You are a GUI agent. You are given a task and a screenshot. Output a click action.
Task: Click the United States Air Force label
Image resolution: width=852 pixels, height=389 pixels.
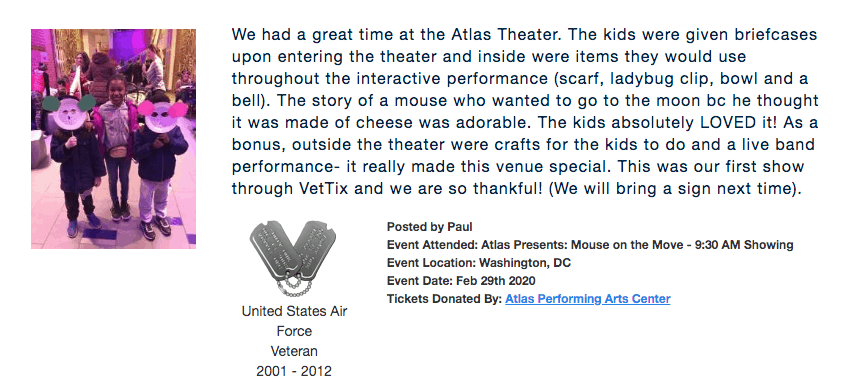pos(294,321)
